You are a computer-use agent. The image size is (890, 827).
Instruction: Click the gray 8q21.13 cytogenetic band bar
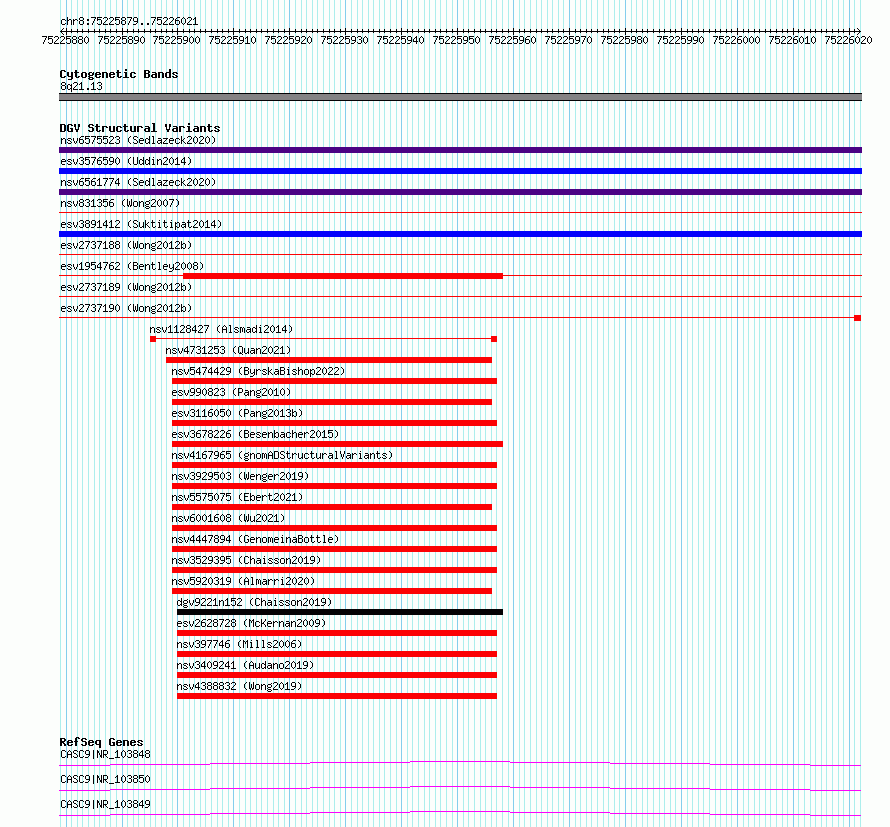[x=460, y=97]
